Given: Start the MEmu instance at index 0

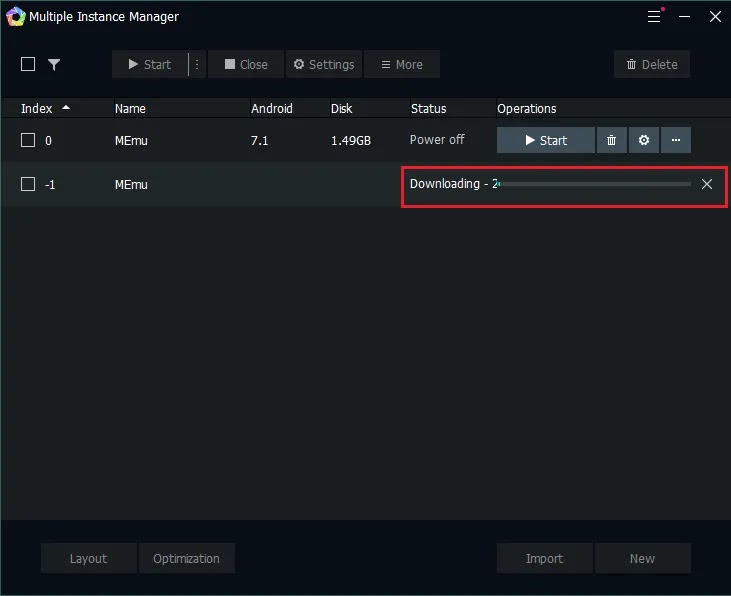Looking at the screenshot, I should pos(546,140).
